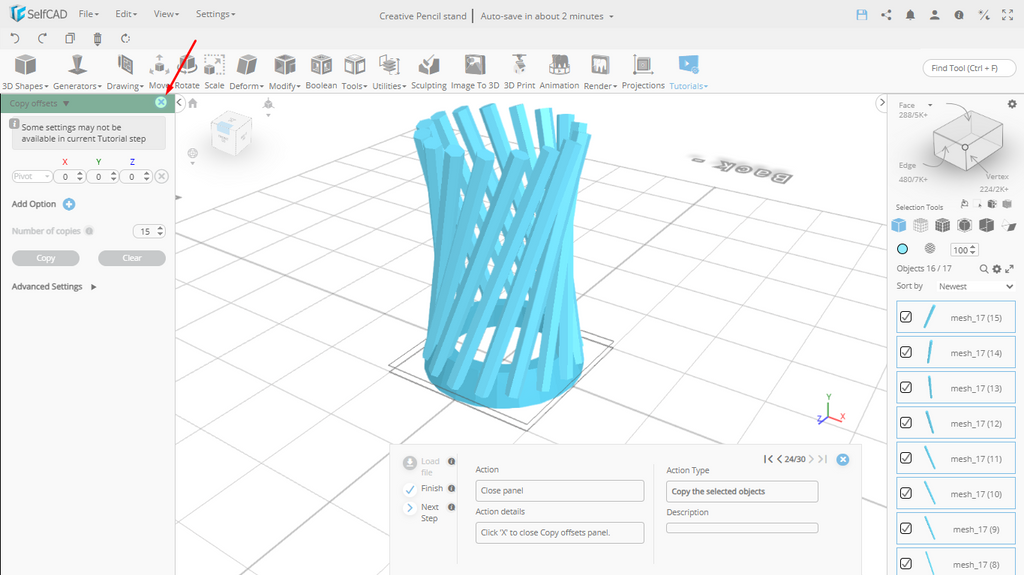Toggle checkbox for mesh_17 (9)
The width and height of the screenshot is (1024, 575).
click(x=906, y=529)
